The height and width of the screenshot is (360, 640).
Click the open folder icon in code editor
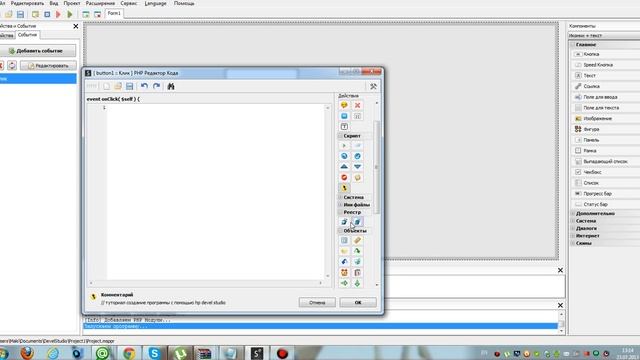(x=118, y=86)
